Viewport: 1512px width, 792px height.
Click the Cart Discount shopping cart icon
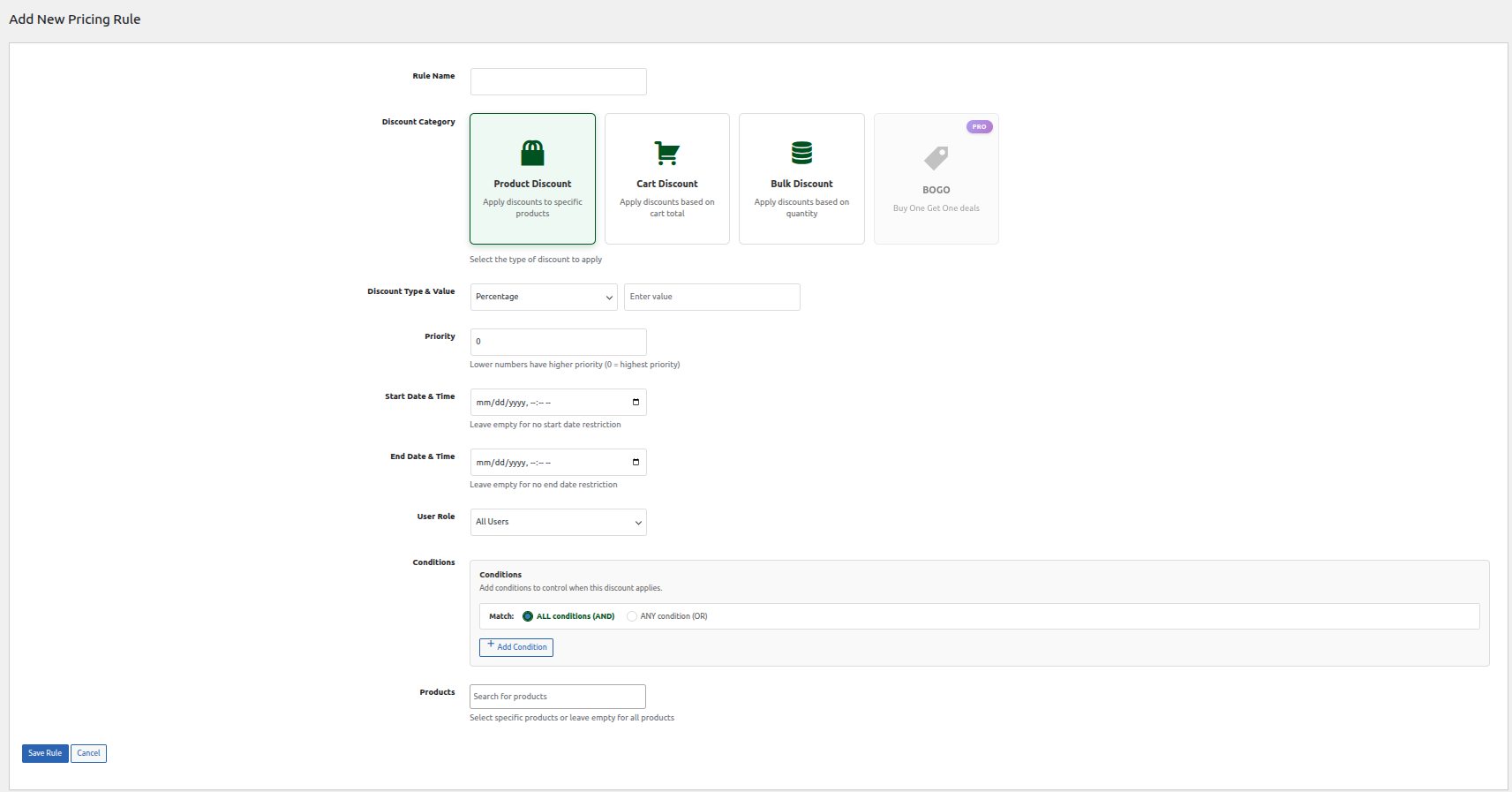click(x=666, y=154)
